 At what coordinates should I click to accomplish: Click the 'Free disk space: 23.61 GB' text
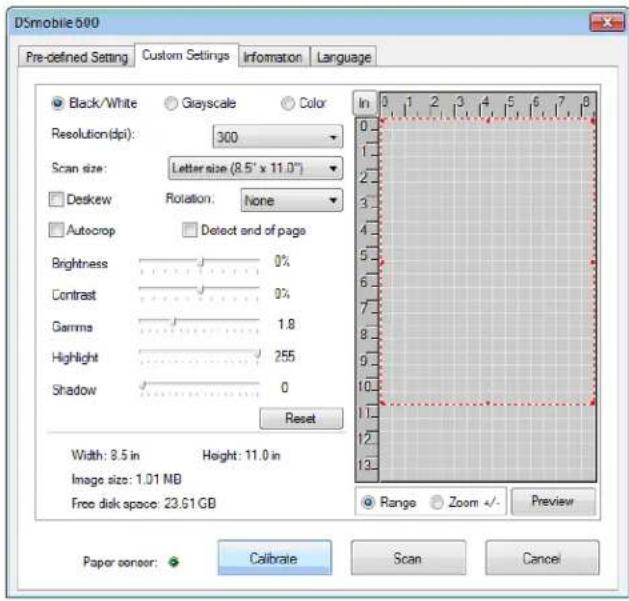coord(144,503)
